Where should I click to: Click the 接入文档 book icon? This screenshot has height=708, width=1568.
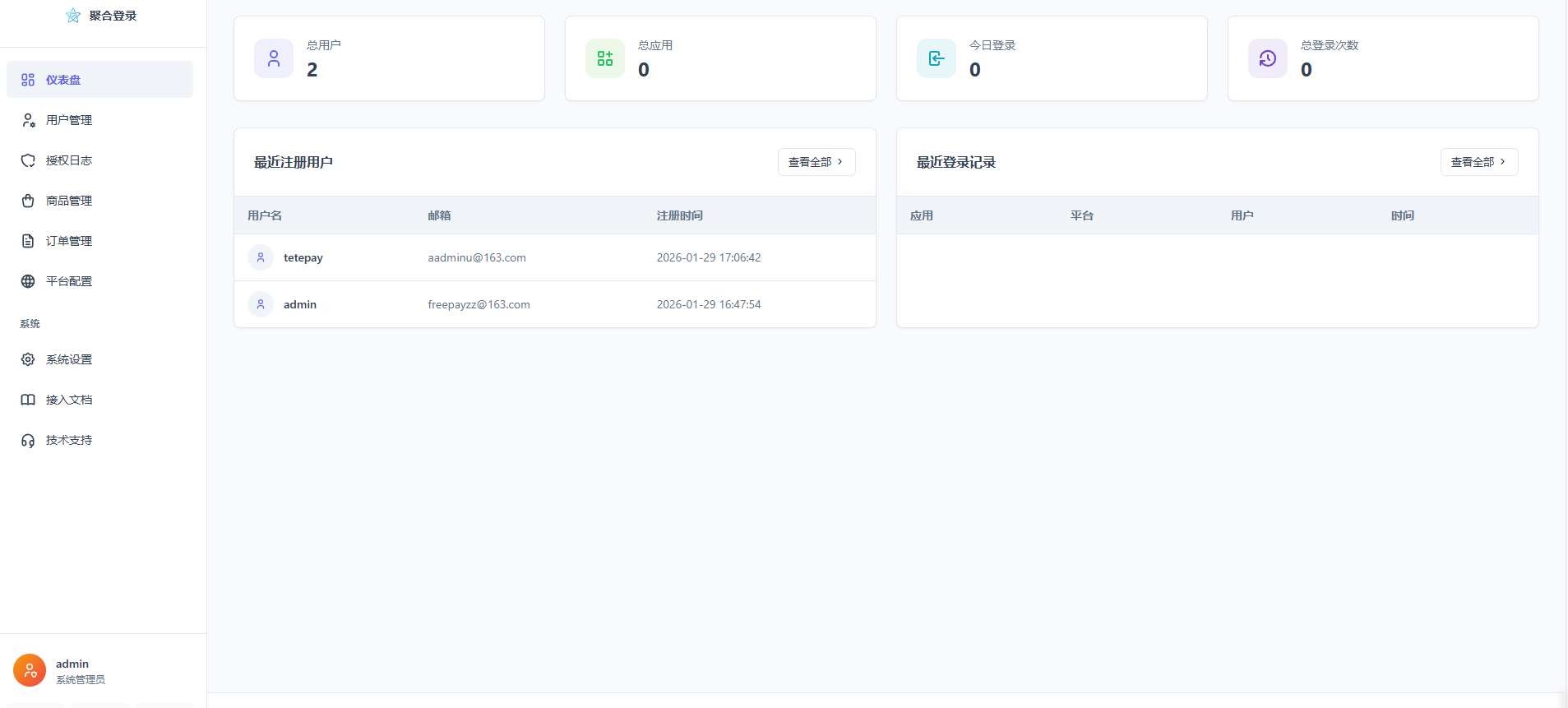coord(28,400)
